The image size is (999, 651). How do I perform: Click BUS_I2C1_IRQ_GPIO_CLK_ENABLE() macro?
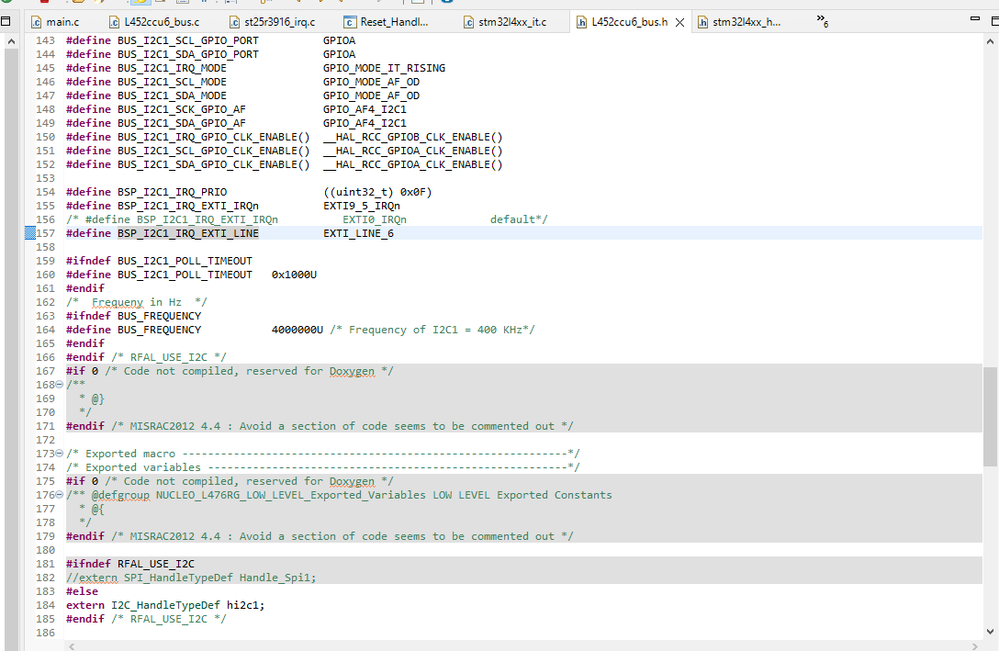[x=213, y=137]
